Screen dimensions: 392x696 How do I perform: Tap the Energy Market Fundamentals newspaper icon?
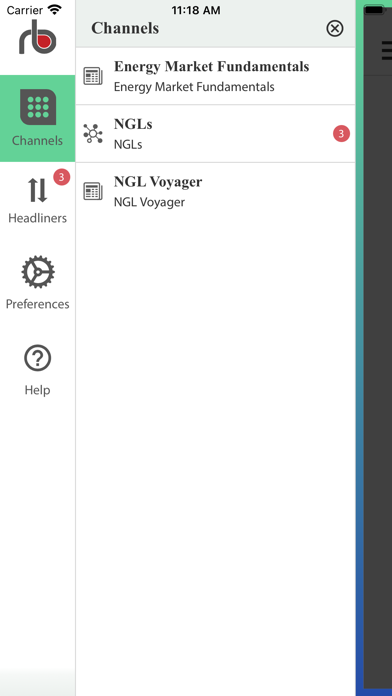(x=93, y=76)
